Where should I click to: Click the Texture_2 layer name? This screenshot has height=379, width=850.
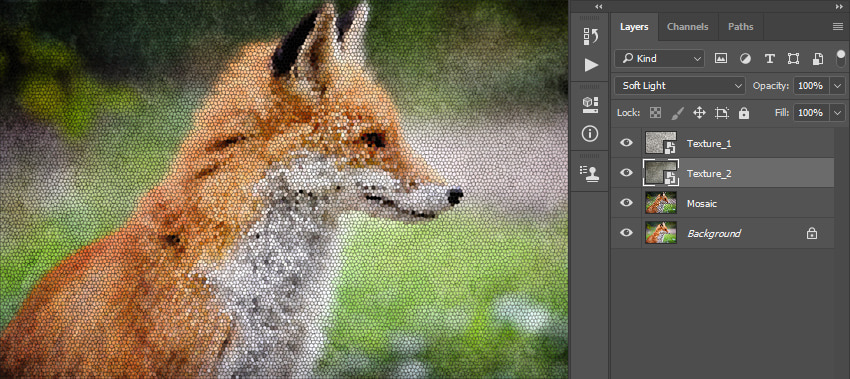[x=709, y=174]
